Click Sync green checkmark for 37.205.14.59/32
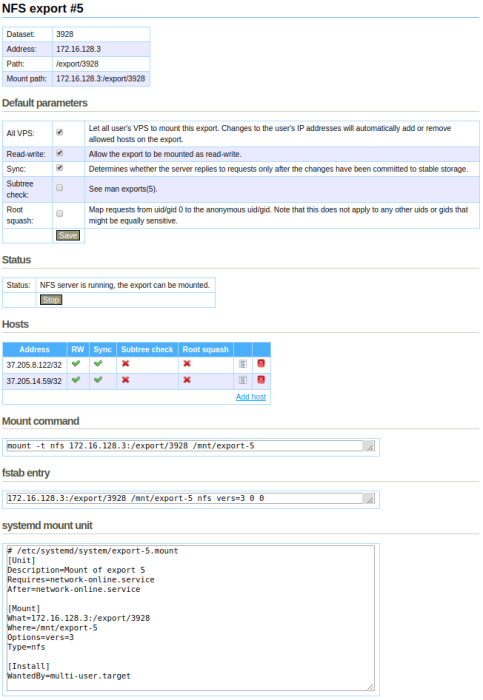The width and height of the screenshot is (483, 700). (x=98, y=379)
